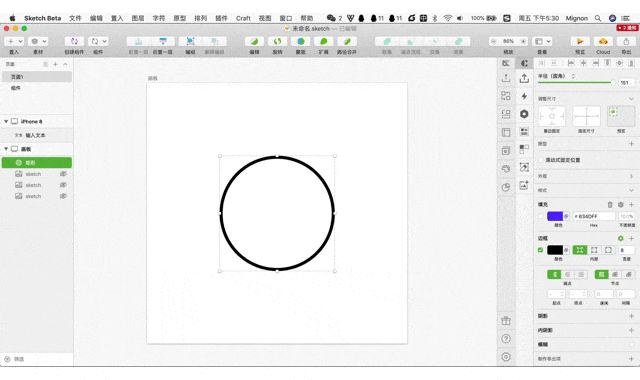640x380 pixels.
Task: Collapse the iPhone 8 artboard group
Action: (6, 121)
